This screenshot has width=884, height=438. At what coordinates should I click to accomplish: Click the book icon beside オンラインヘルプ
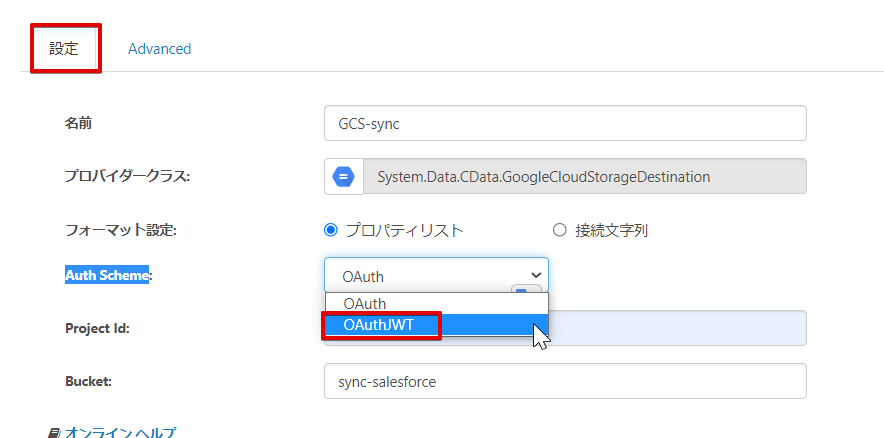point(55,433)
